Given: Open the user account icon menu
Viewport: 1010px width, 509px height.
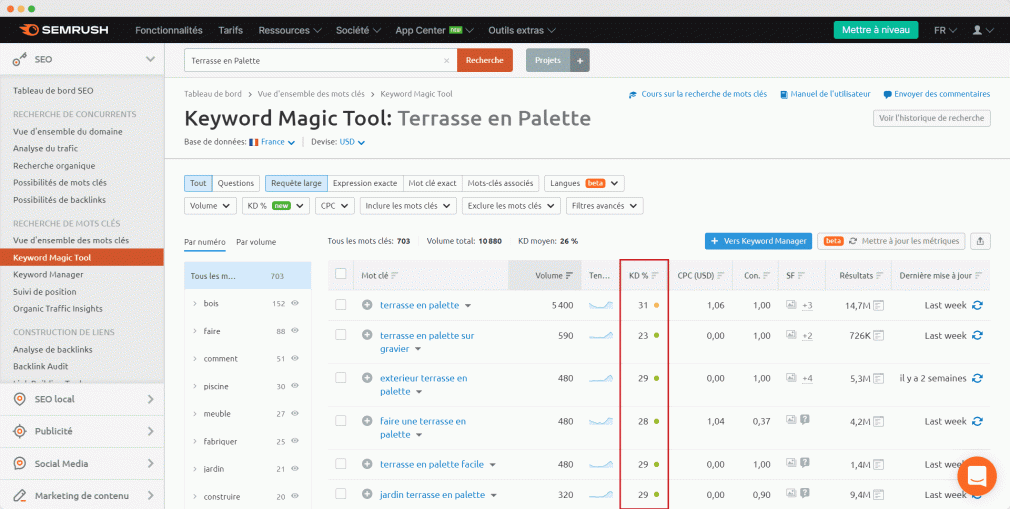Looking at the screenshot, I should coord(983,30).
